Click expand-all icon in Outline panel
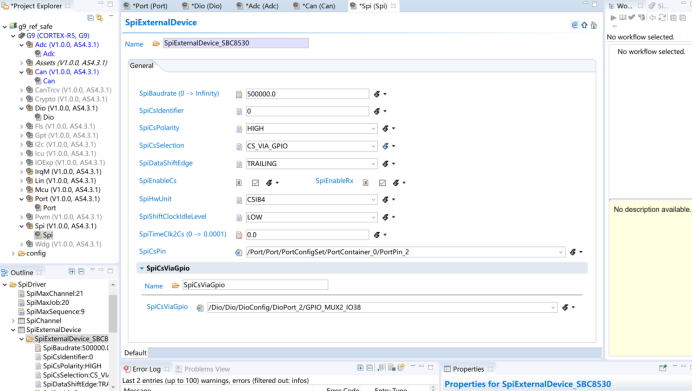Screen dimensions: 693x391 tap(72, 272)
